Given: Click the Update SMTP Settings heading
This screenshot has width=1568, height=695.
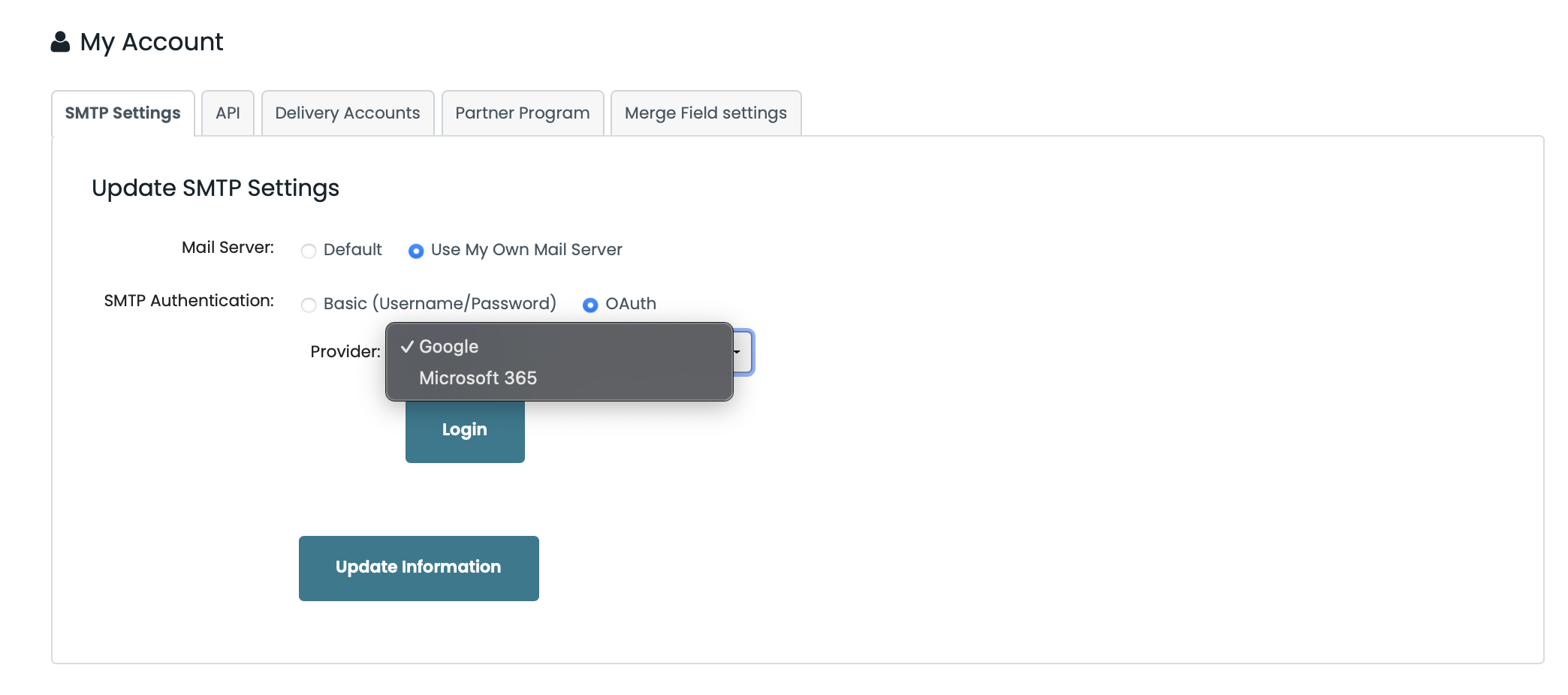Looking at the screenshot, I should (x=216, y=188).
